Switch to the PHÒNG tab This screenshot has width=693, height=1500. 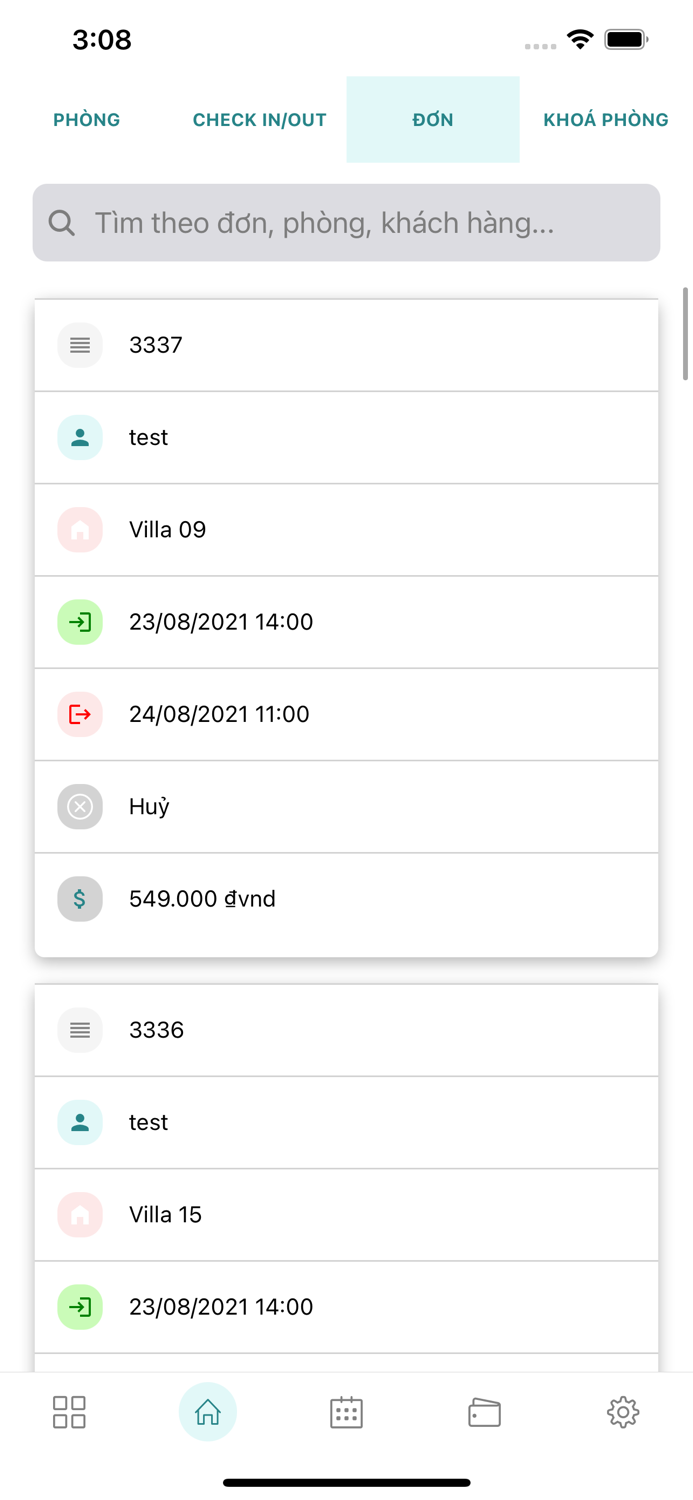click(87, 120)
